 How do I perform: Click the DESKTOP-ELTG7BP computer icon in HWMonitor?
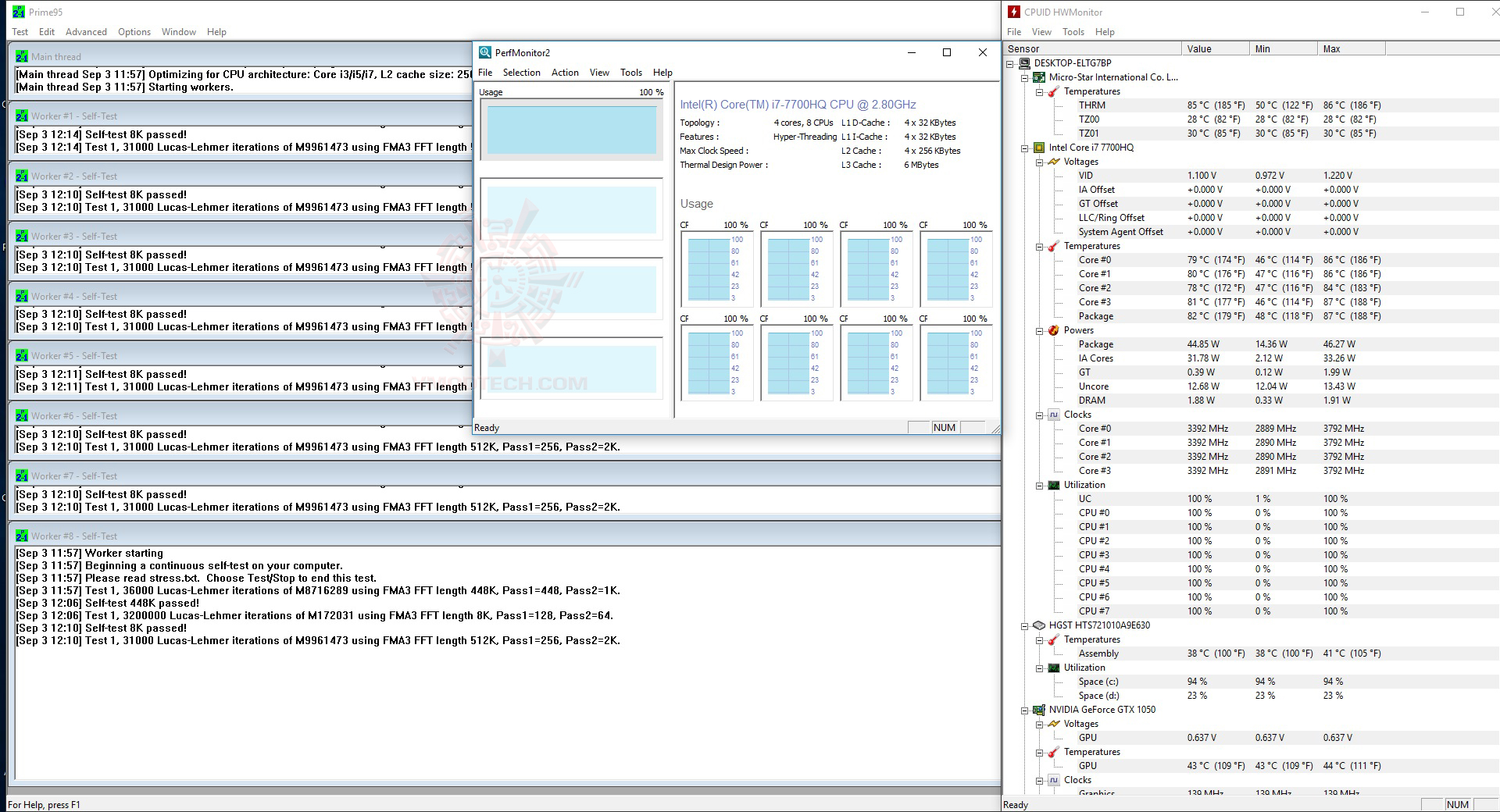tap(1023, 63)
